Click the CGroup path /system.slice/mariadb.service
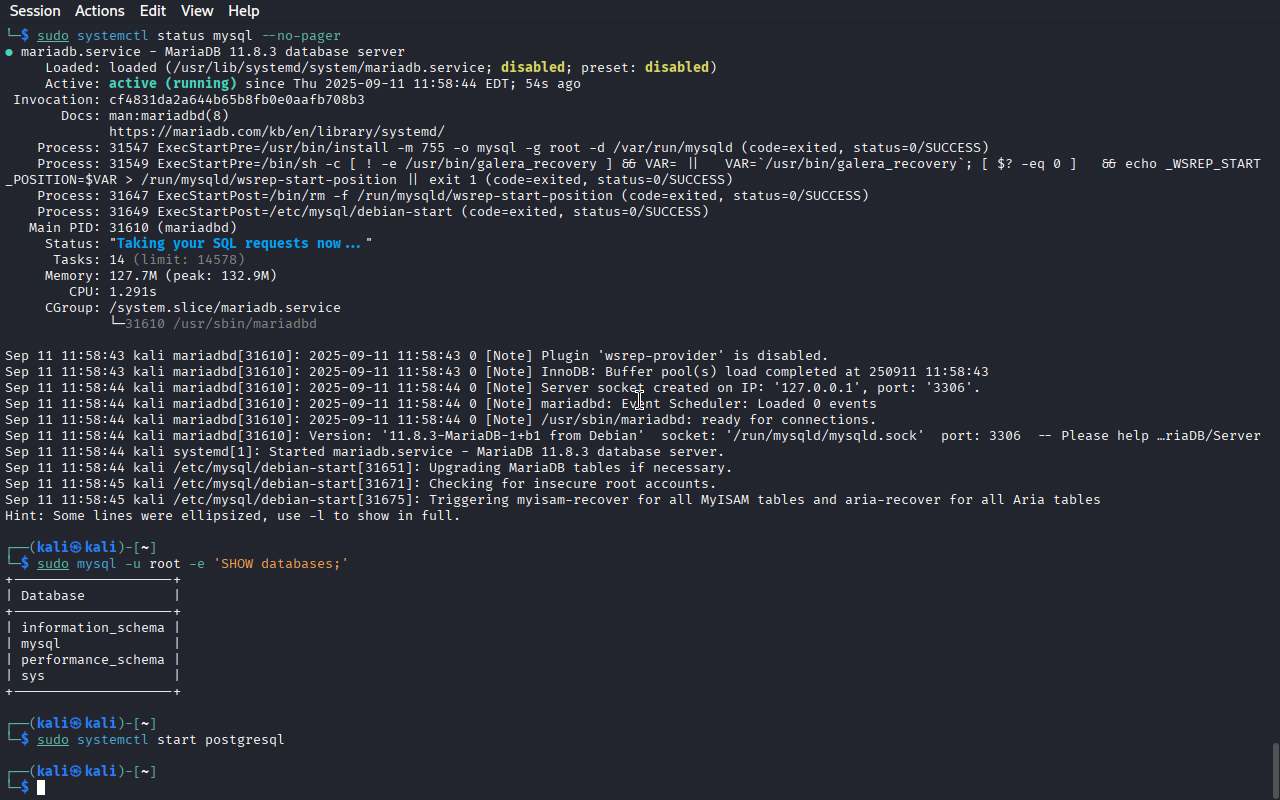This screenshot has height=800, width=1280. coord(225,308)
